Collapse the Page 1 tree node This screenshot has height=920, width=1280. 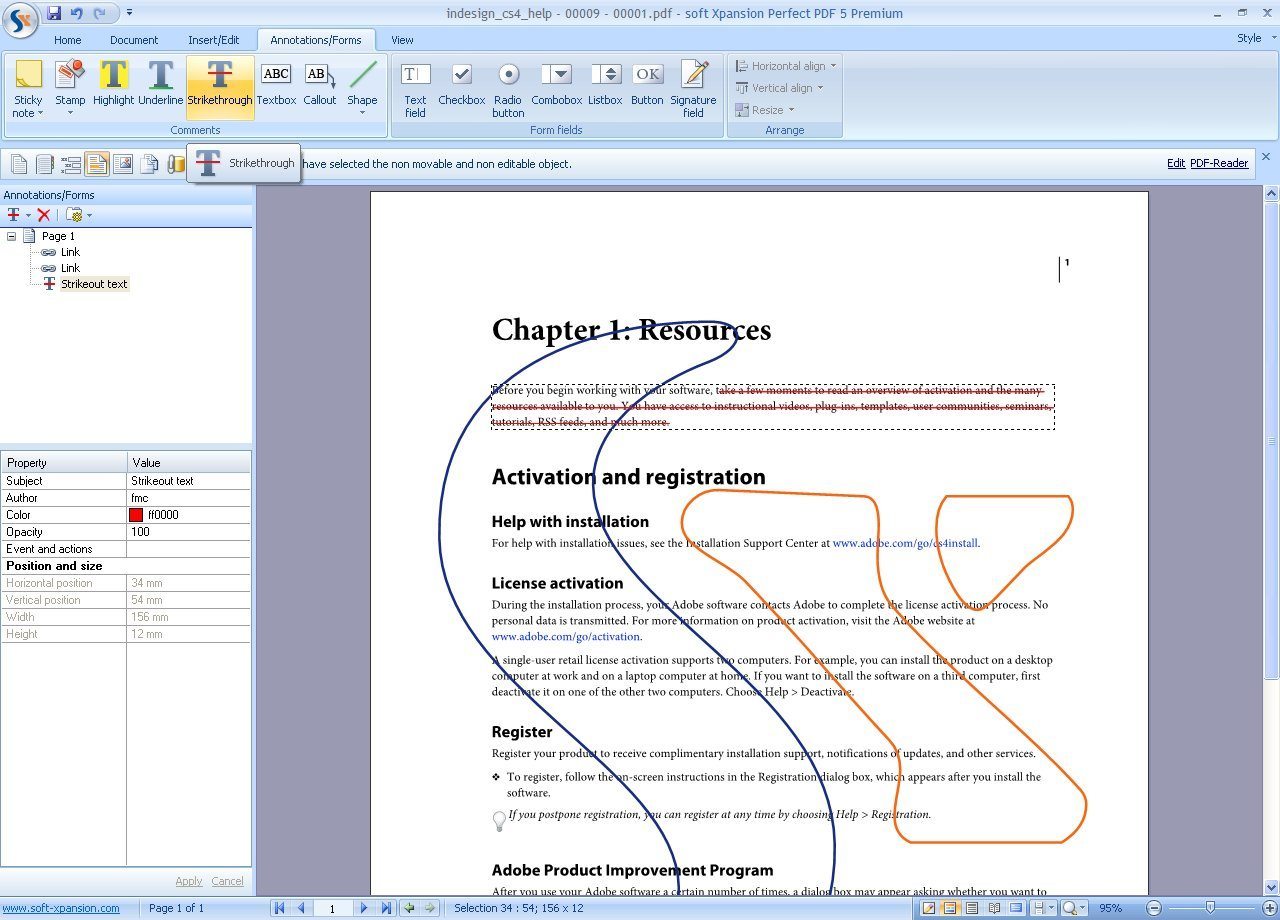click(x=9, y=236)
